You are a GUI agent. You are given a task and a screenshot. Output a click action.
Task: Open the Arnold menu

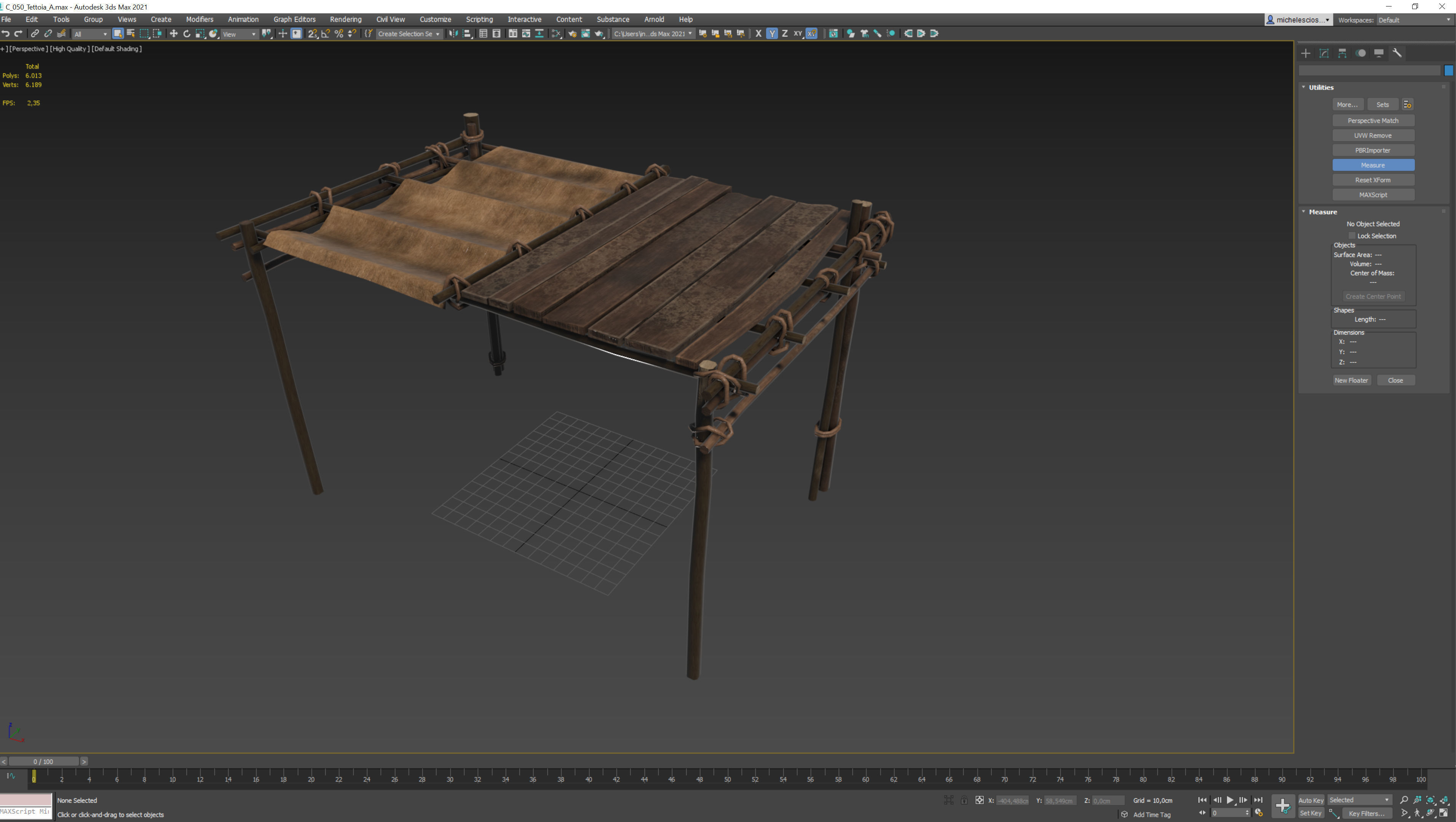(x=654, y=19)
